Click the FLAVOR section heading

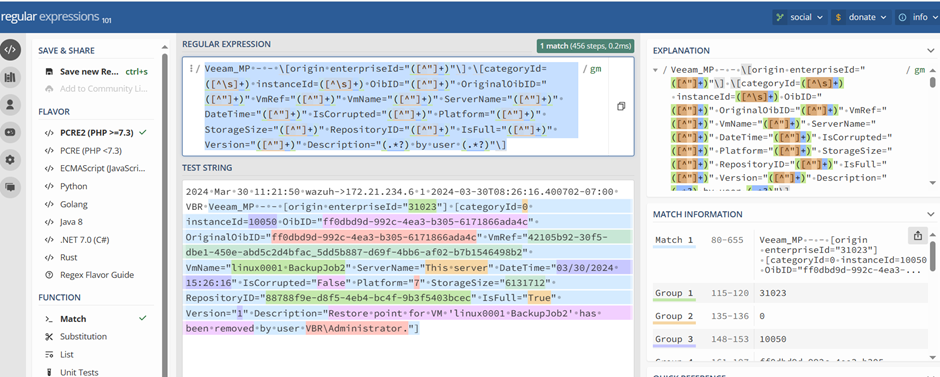click(x=54, y=111)
